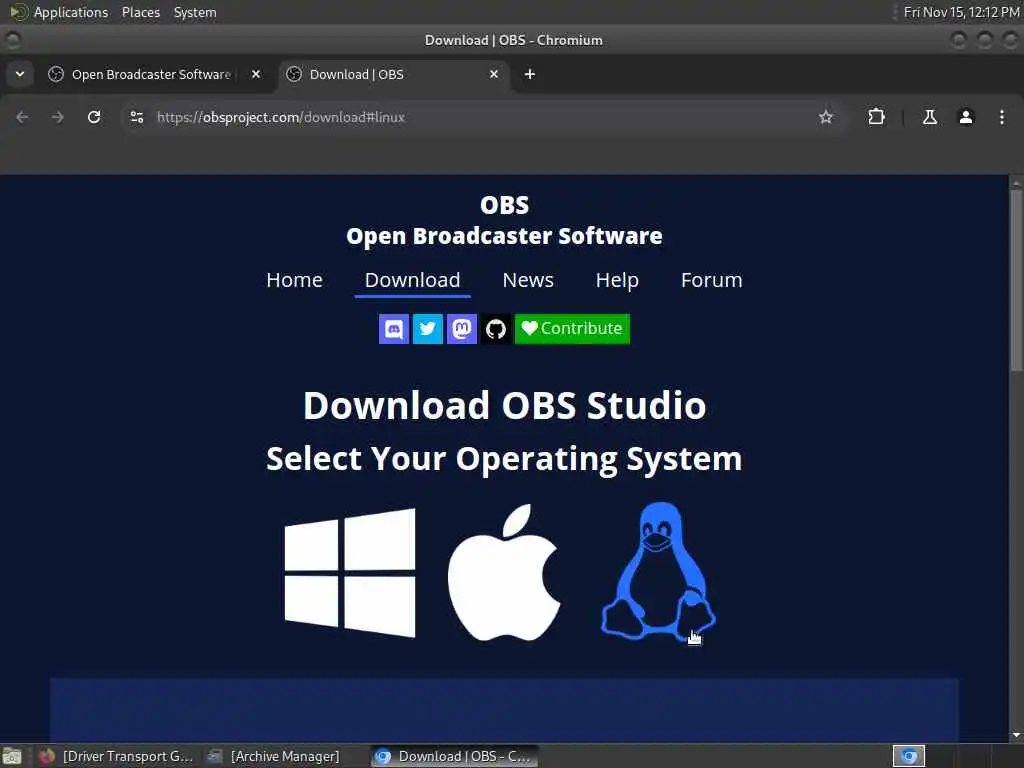Select the Windows operating system logo
The image size is (1024, 768).
[x=350, y=573]
